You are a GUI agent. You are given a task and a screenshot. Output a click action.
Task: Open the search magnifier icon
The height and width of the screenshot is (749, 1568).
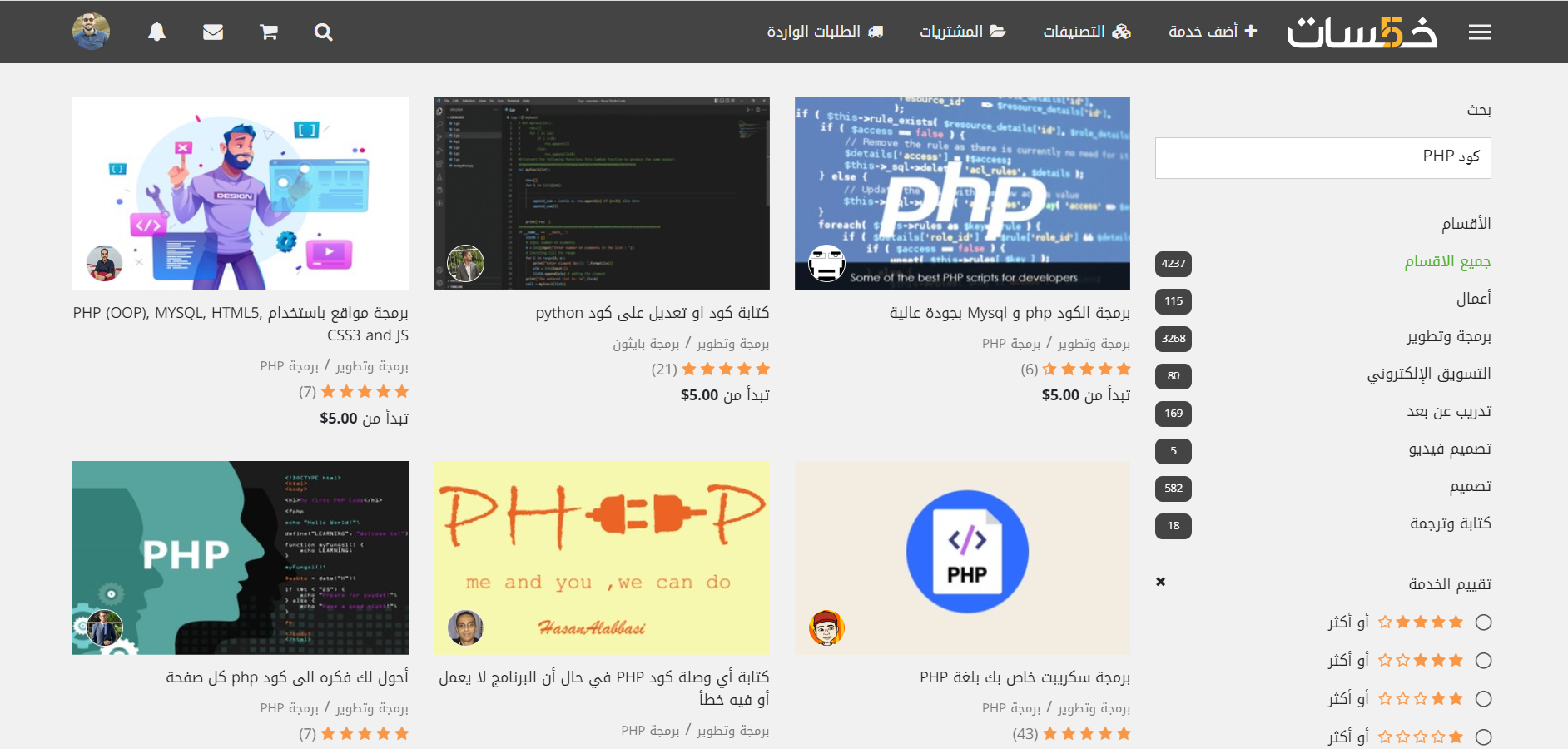pyautogui.click(x=324, y=32)
